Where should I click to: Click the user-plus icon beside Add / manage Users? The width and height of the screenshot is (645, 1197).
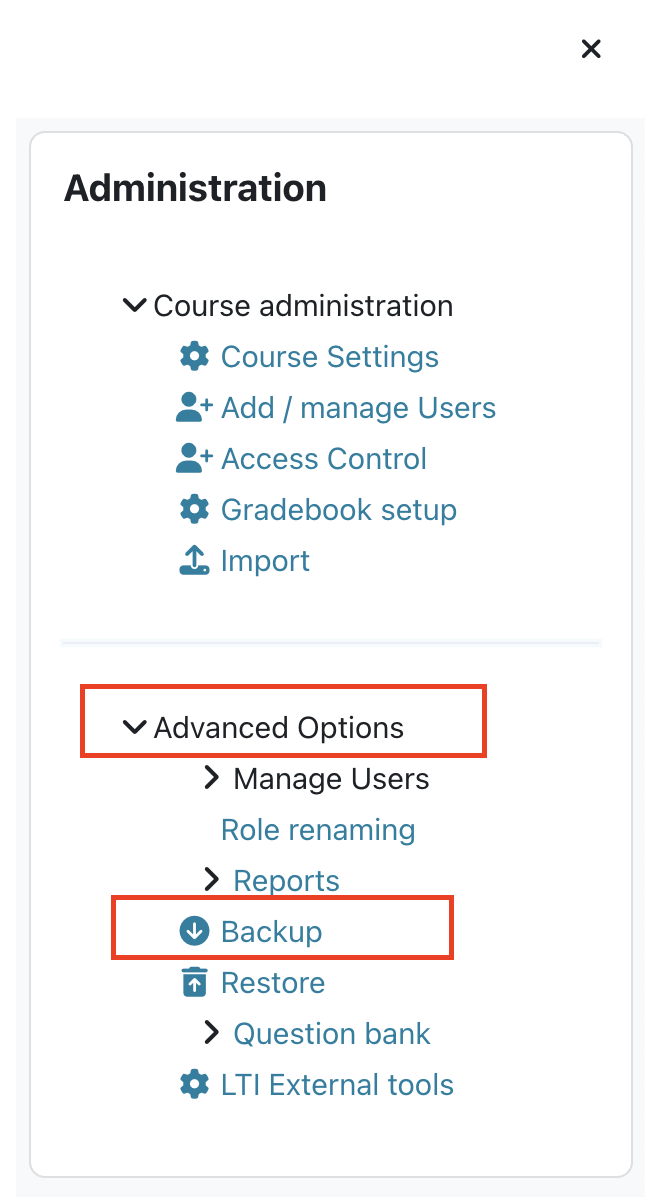point(194,408)
